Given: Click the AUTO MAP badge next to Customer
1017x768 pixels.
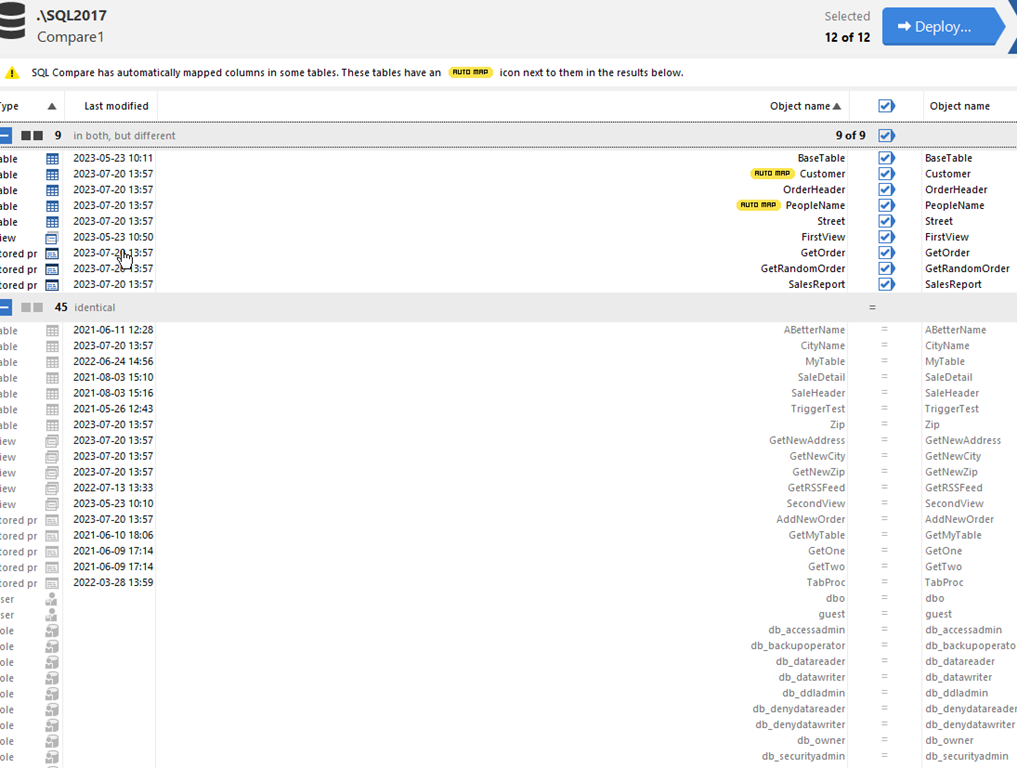Looking at the screenshot, I should [x=771, y=174].
